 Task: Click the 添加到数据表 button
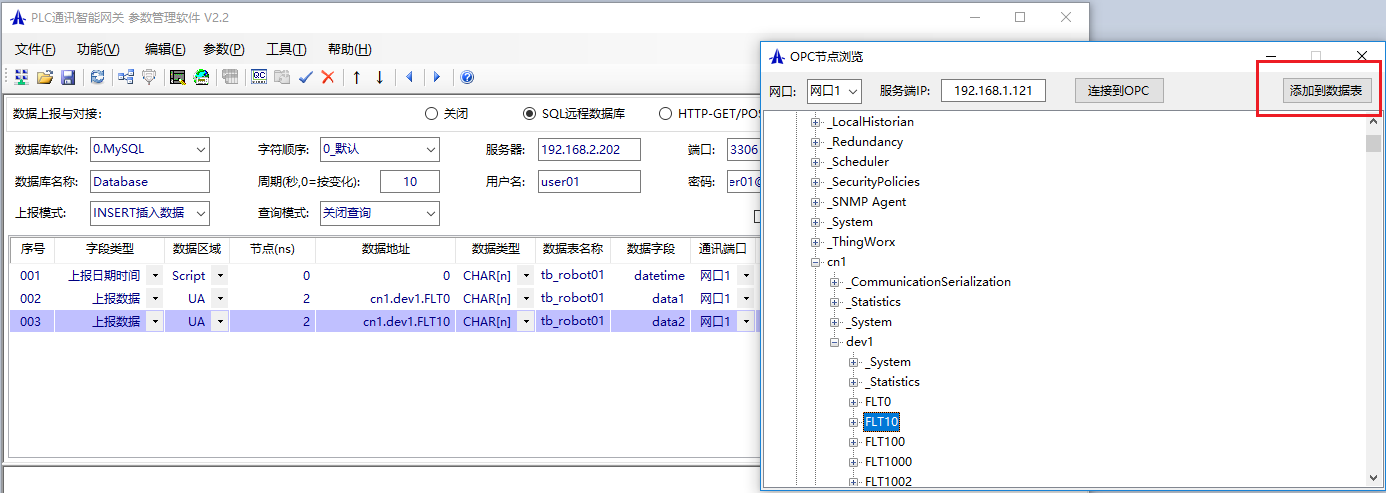tap(1325, 91)
